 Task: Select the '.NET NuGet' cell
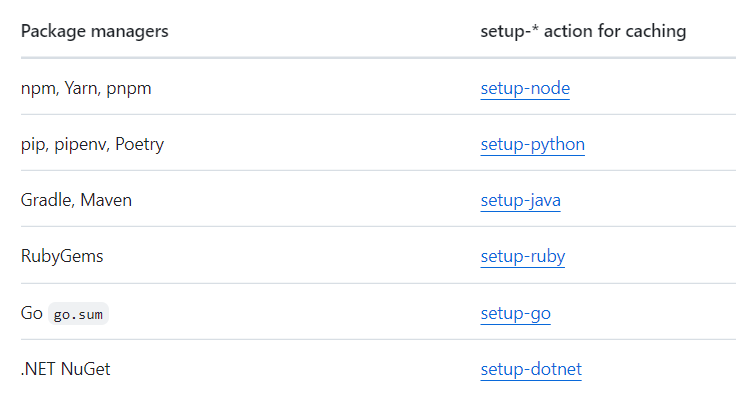[x=65, y=369]
